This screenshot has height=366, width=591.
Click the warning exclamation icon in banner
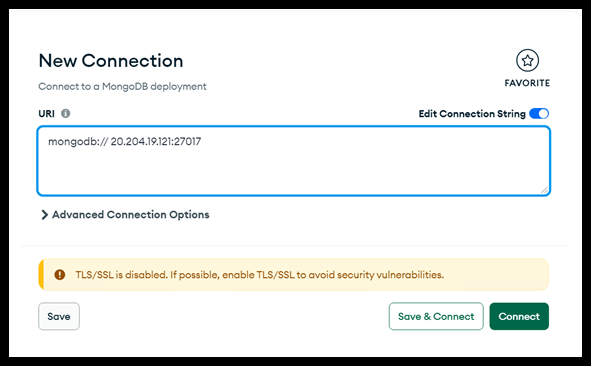(x=60, y=274)
